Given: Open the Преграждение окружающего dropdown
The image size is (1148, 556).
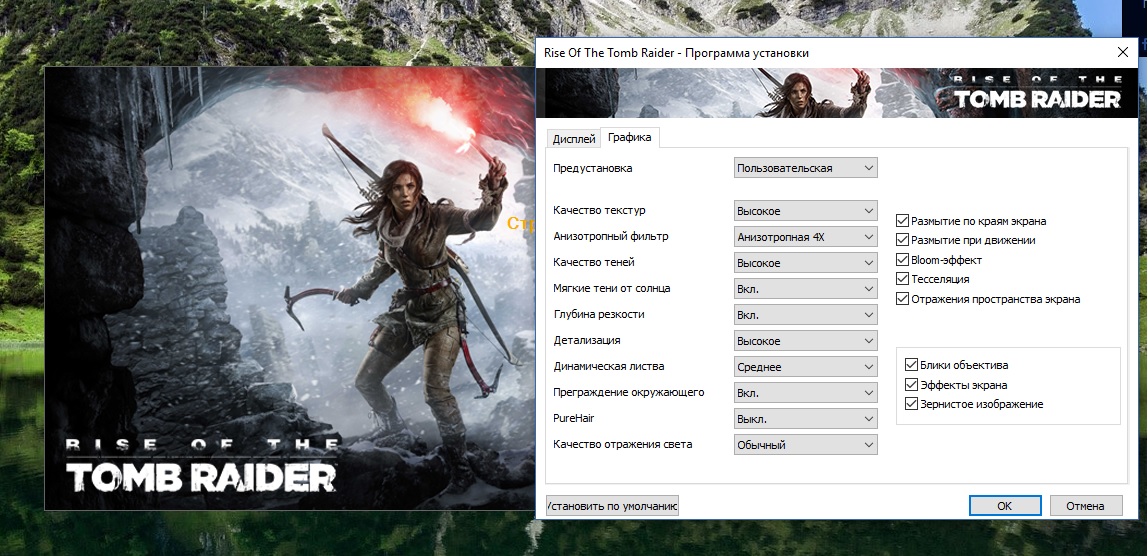Looking at the screenshot, I should (805, 393).
